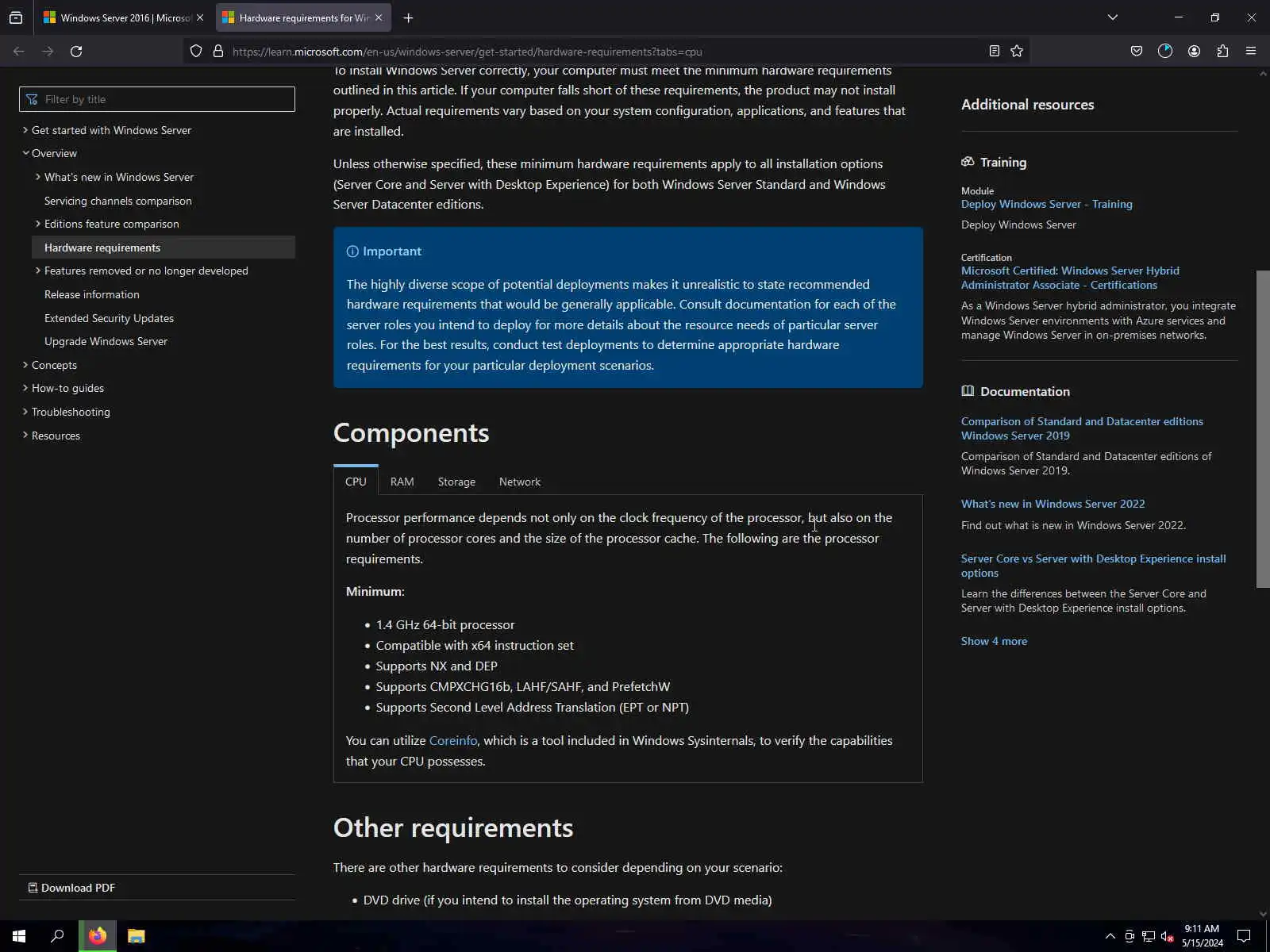Click the "1.4 GHz 64-bit processor" text

pyautogui.click(x=445, y=625)
